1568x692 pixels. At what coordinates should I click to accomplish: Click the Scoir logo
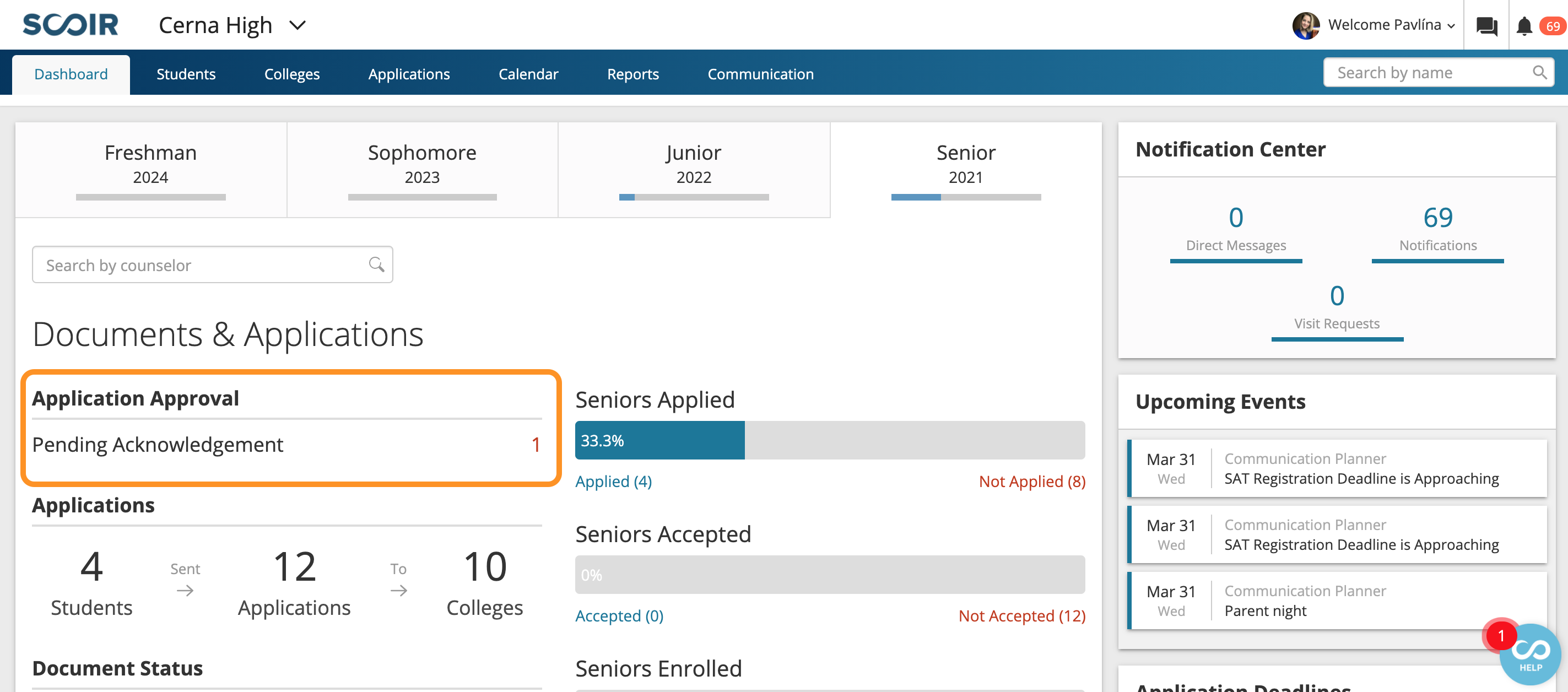[x=70, y=24]
